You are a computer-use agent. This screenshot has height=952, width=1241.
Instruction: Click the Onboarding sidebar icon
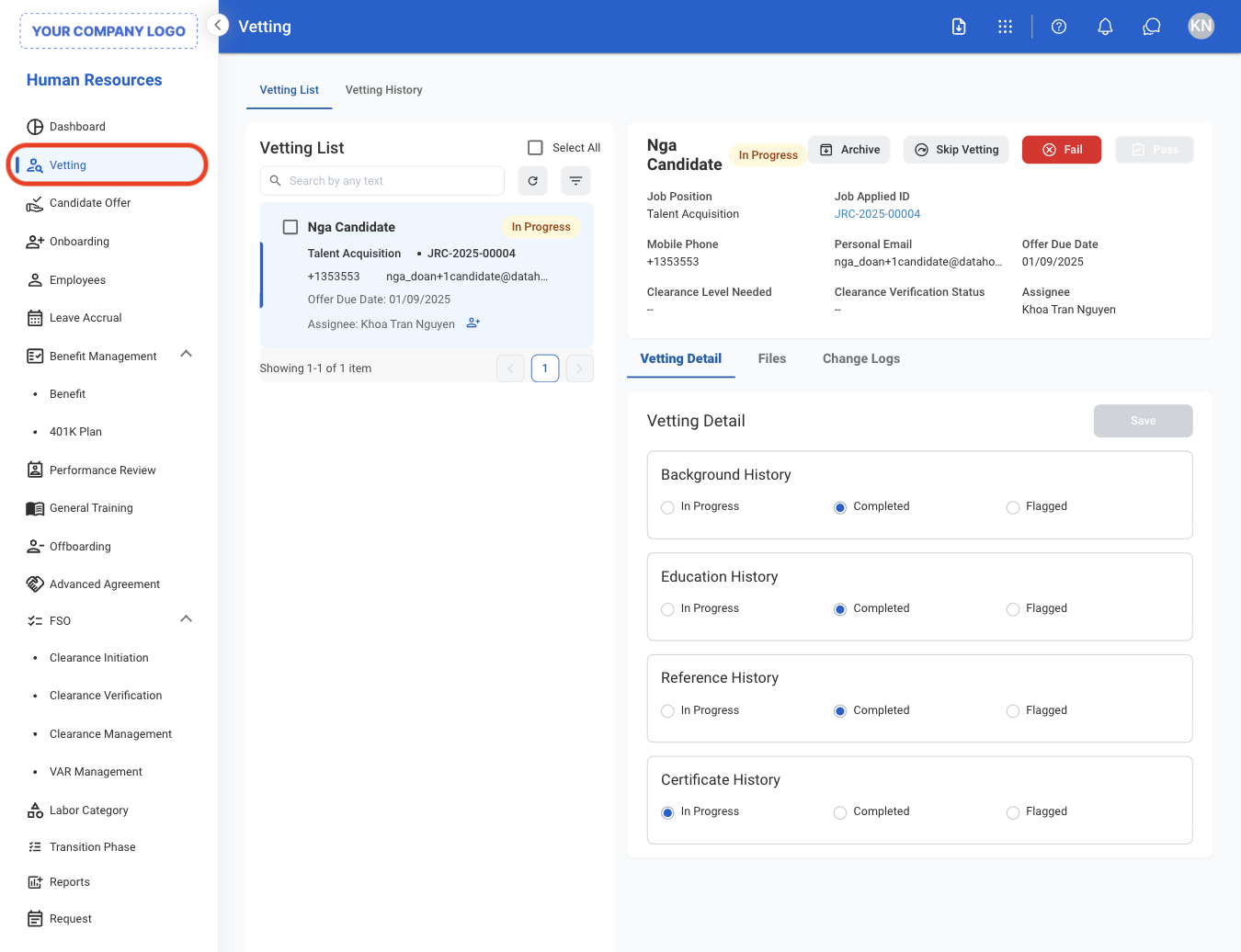point(35,242)
